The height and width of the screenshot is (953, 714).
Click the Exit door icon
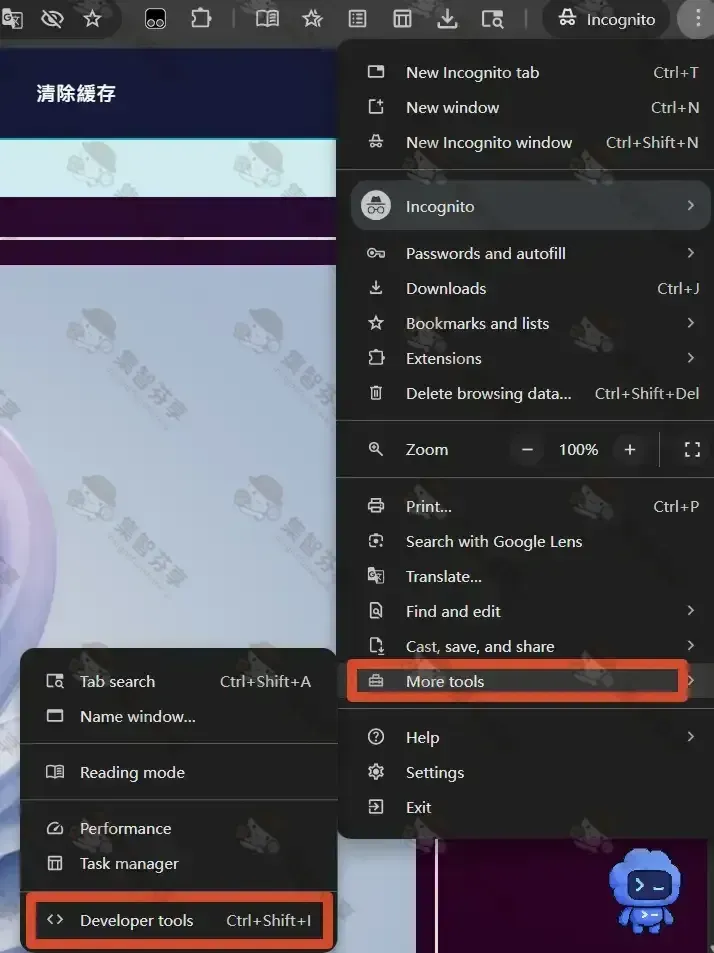376,807
